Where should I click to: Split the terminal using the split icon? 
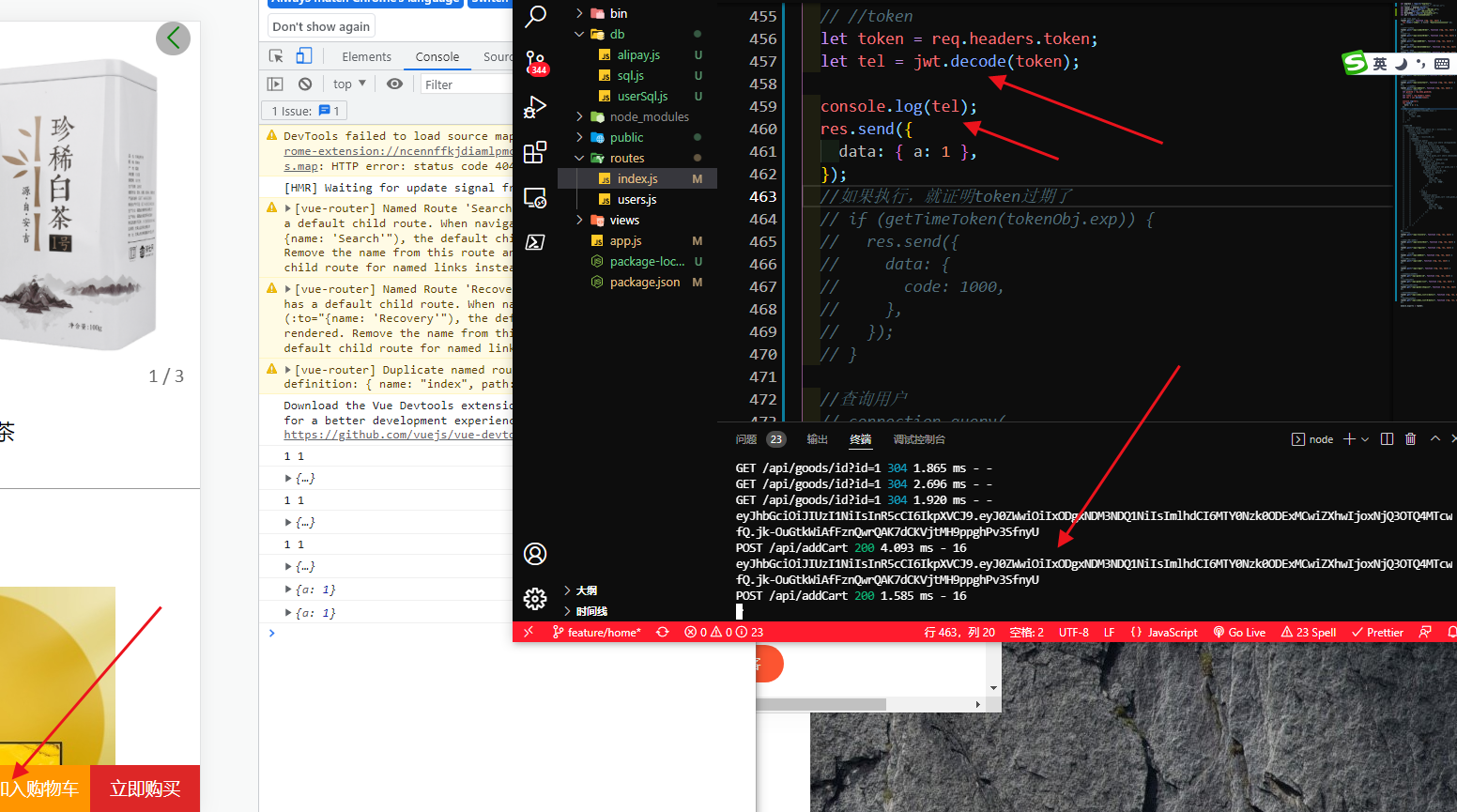(1388, 438)
